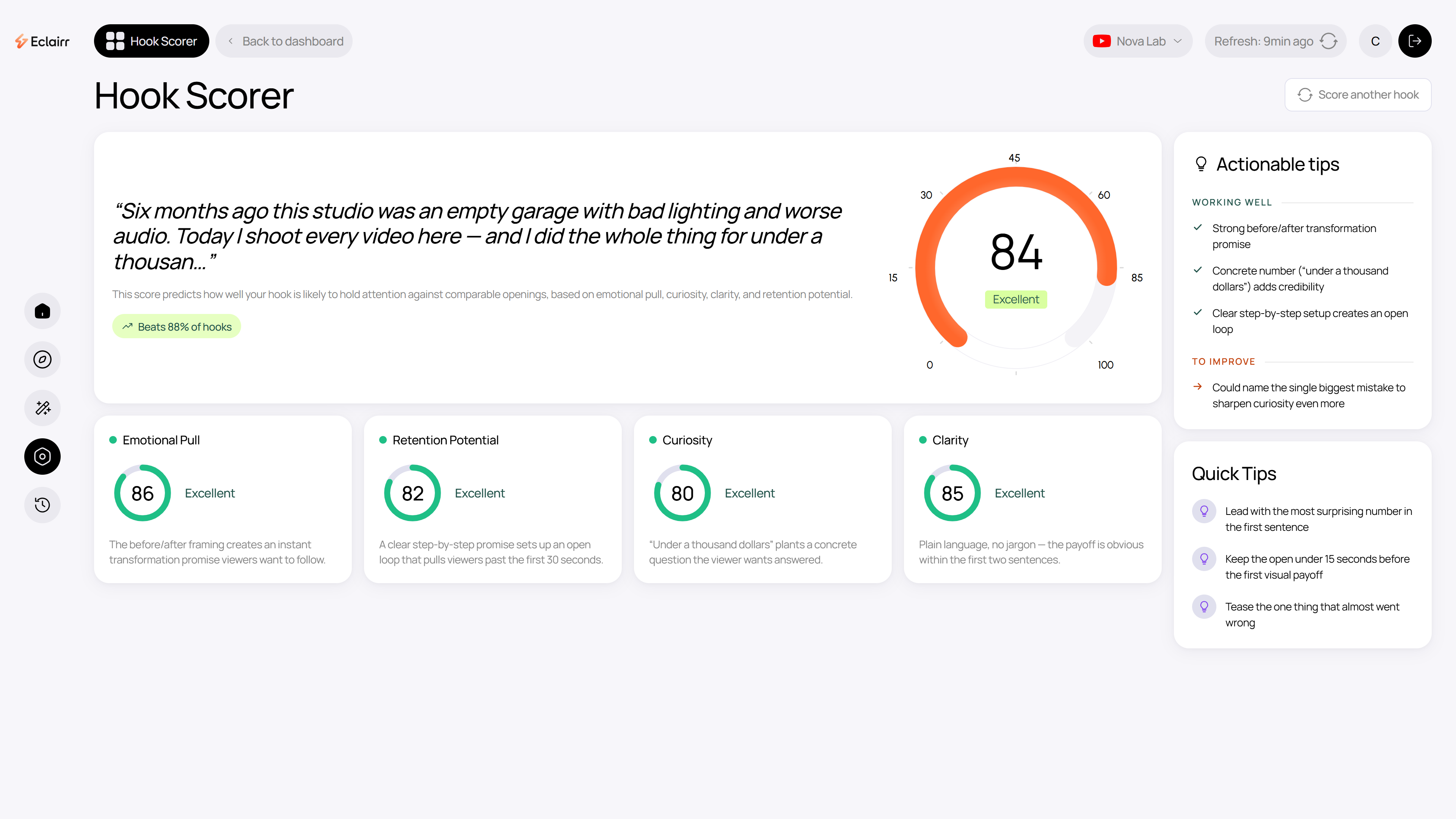Click the Refresh: 9min ago text
This screenshot has width=1456, height=819.
[x=1263, y=41]
